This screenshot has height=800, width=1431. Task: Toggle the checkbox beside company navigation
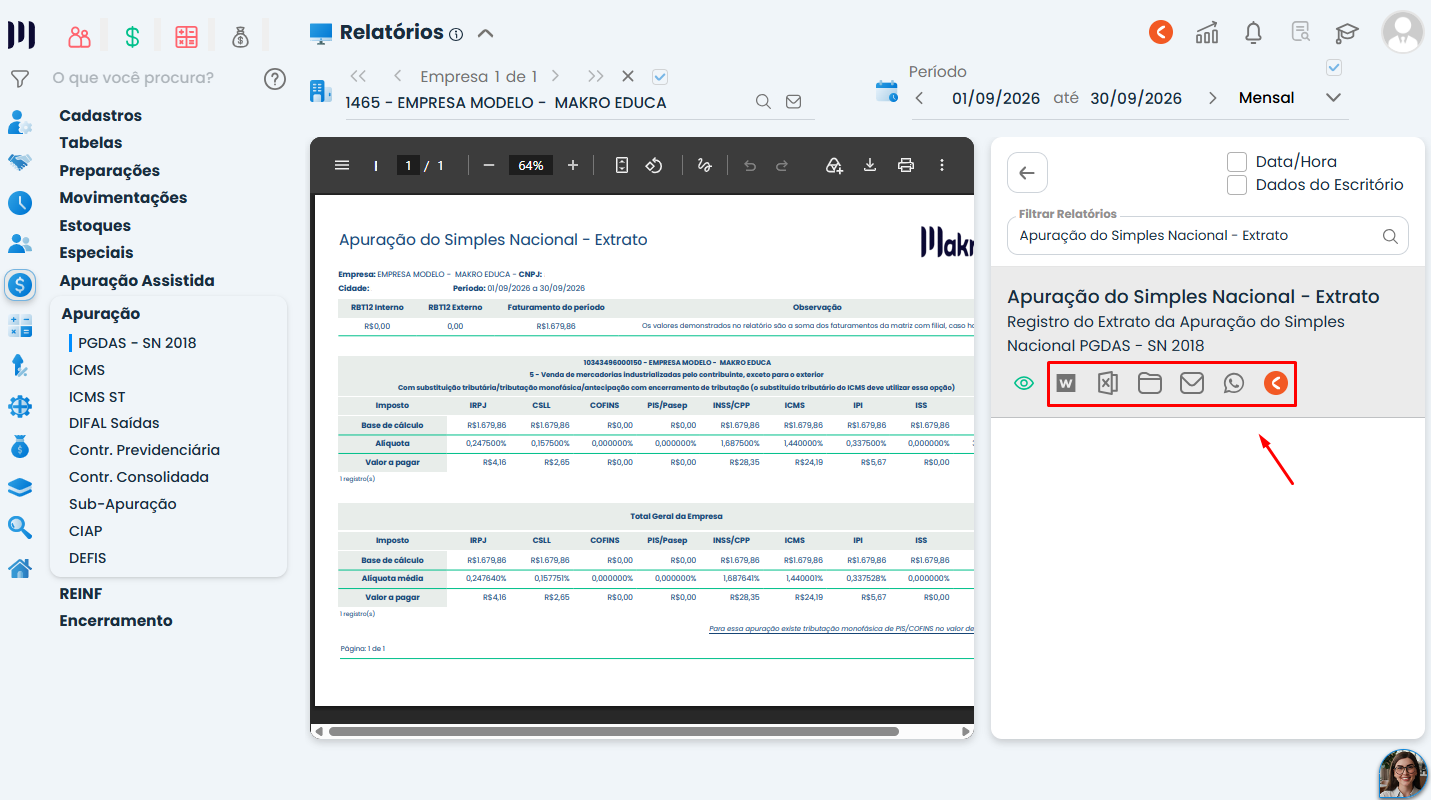[x=659, y=76]
